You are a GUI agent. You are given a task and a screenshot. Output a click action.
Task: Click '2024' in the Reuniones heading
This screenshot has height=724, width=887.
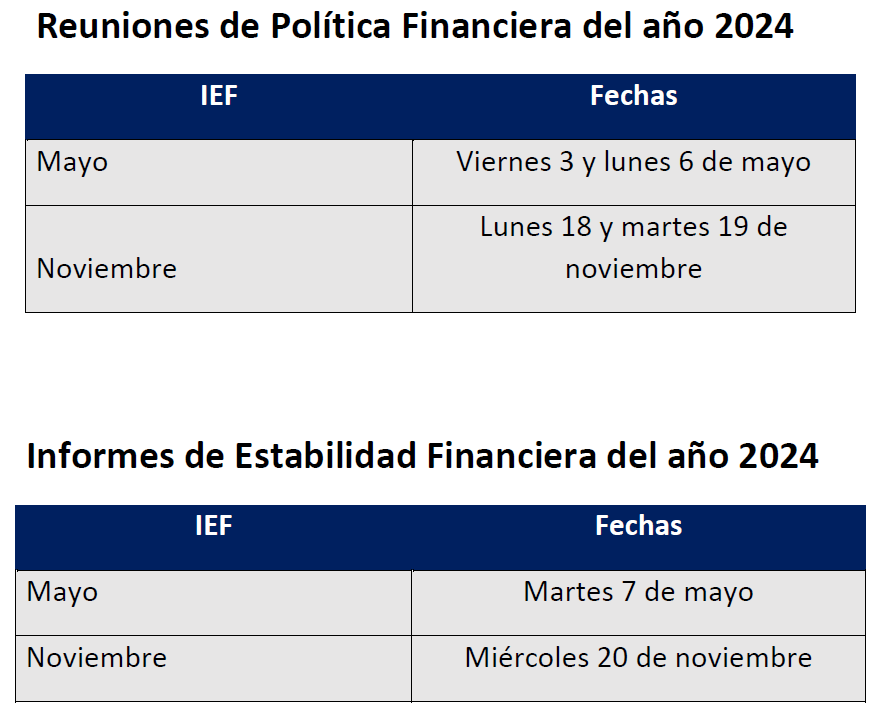(x=754, y=27)
